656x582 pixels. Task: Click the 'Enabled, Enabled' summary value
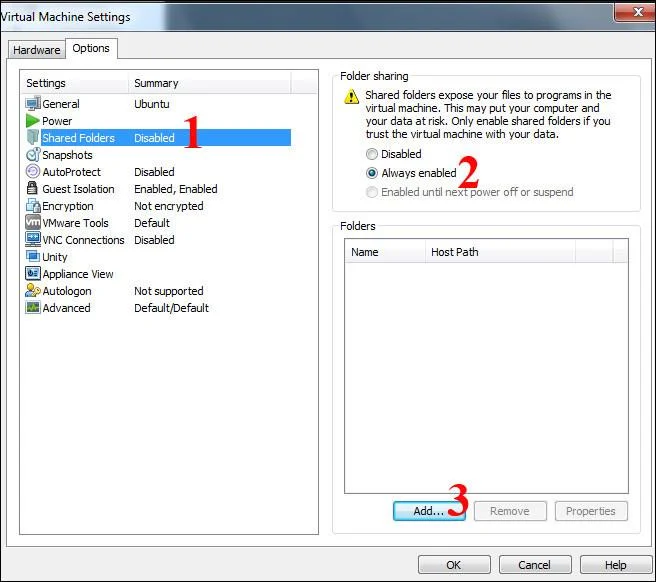[176, 189]
